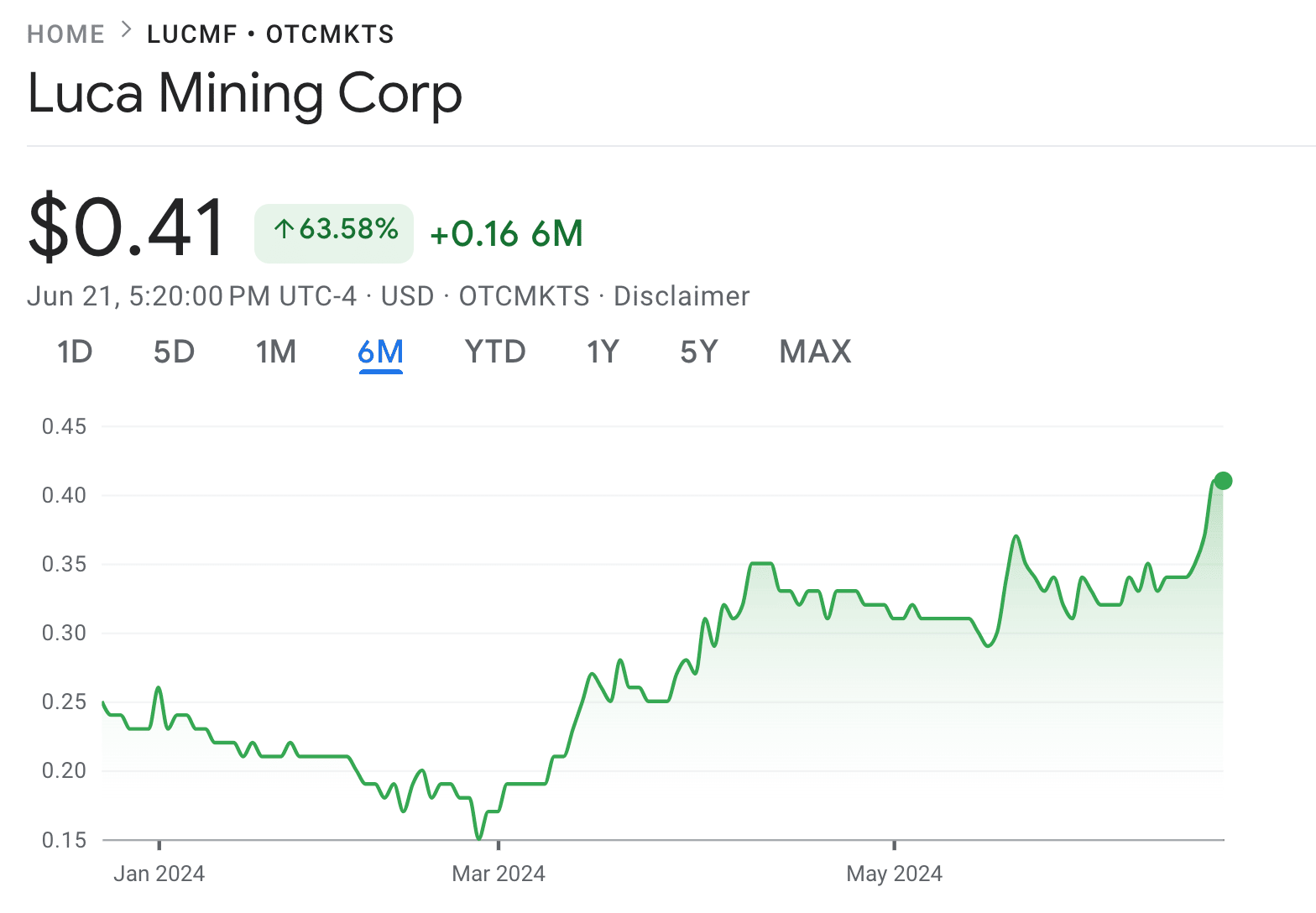Show the MAX price history
Image resolution: width=1316 pixels, height=913 pixels.
[815, 352]
